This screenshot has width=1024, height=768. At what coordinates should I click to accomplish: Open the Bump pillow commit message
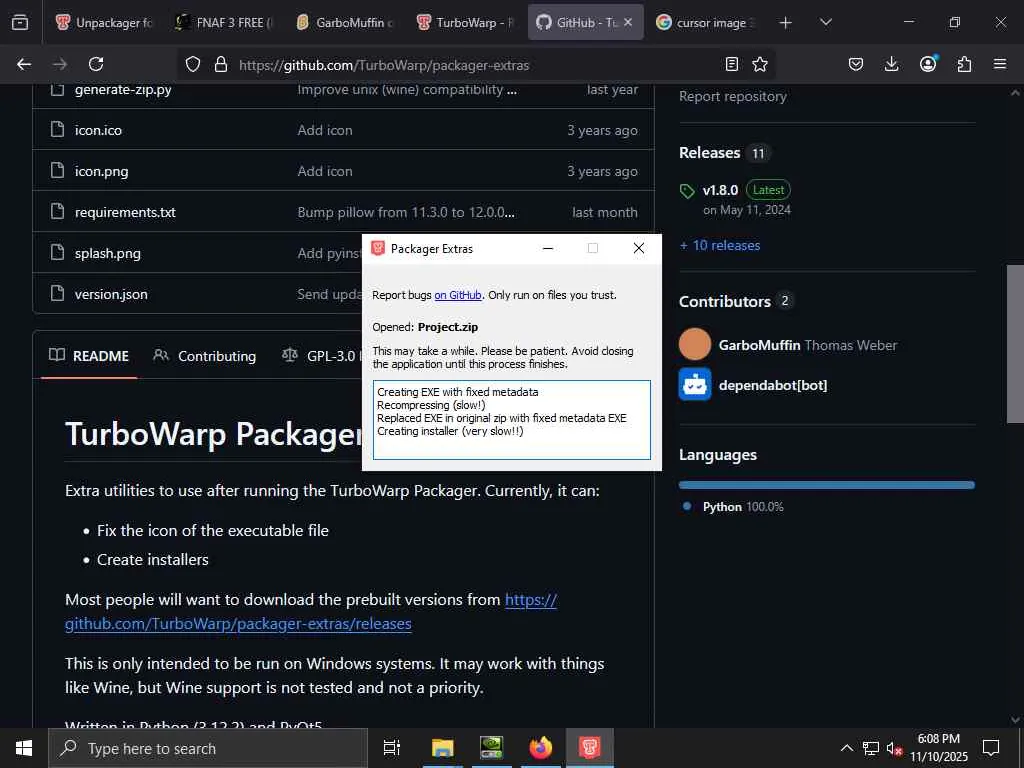[x=406, y=212]
